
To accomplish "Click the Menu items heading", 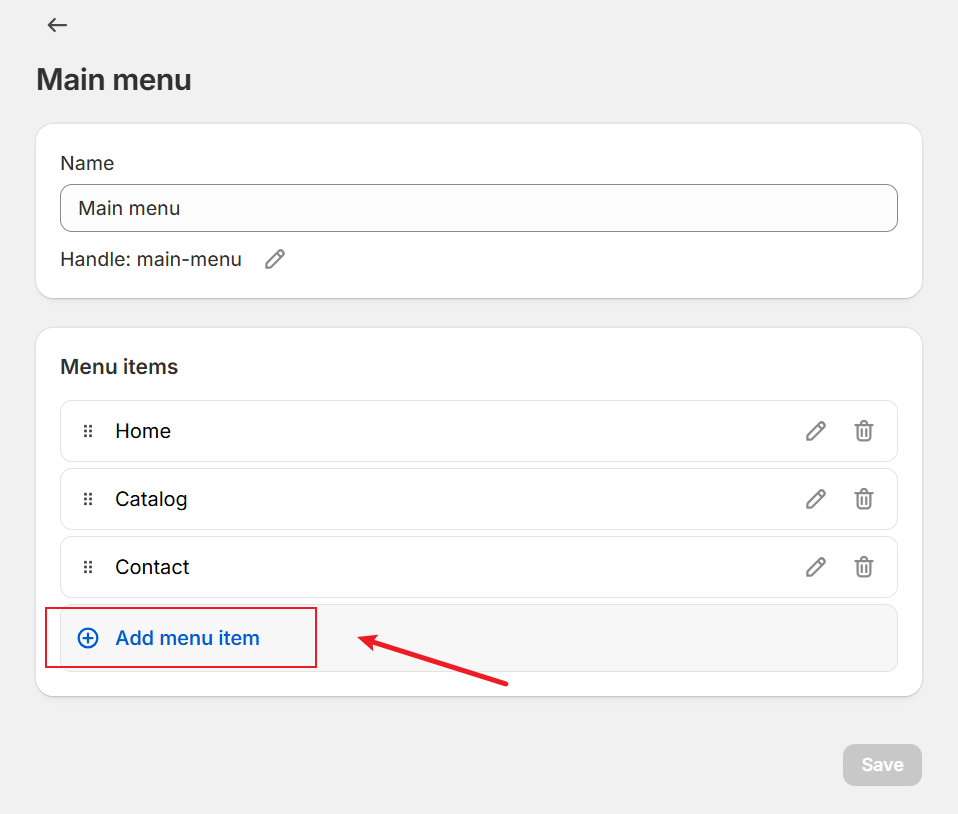I will 119,367.
